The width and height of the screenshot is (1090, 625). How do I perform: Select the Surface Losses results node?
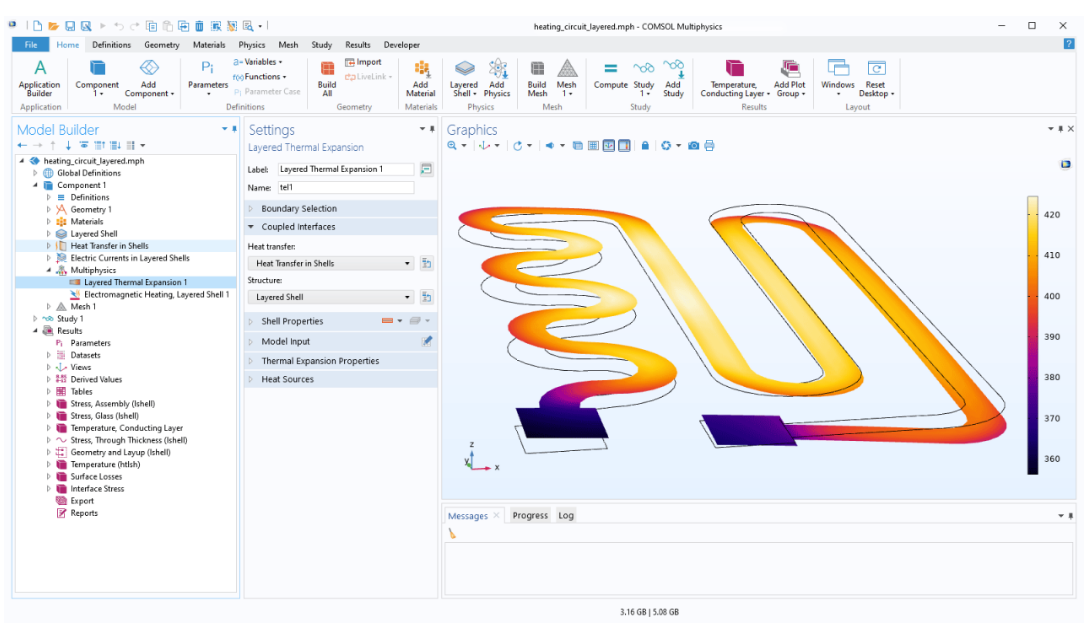[96, 476]
